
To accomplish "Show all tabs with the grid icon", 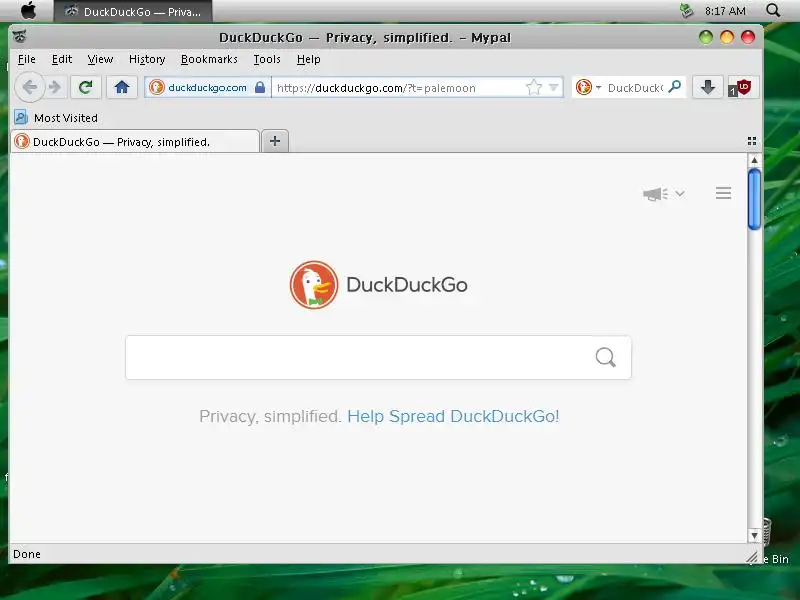I will pos(752,141).
